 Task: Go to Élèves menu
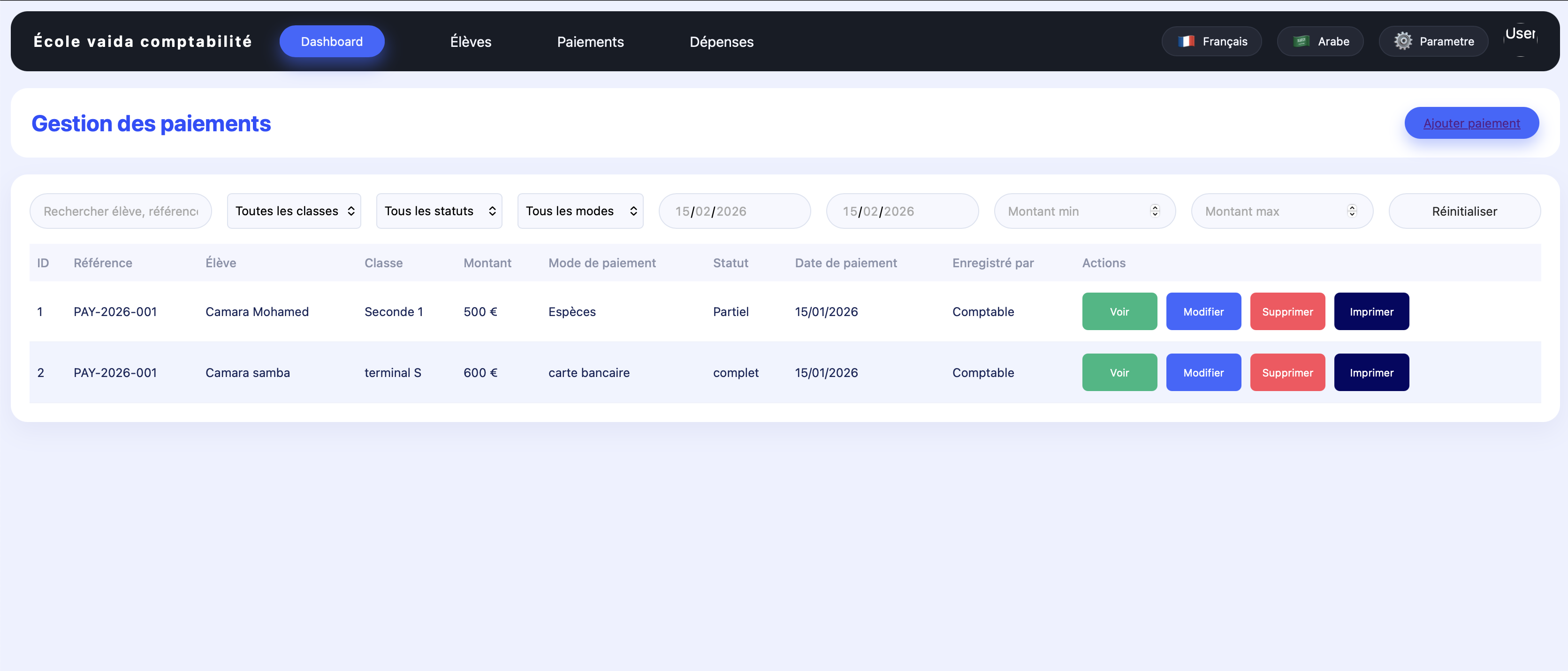(x=471, y=41)
